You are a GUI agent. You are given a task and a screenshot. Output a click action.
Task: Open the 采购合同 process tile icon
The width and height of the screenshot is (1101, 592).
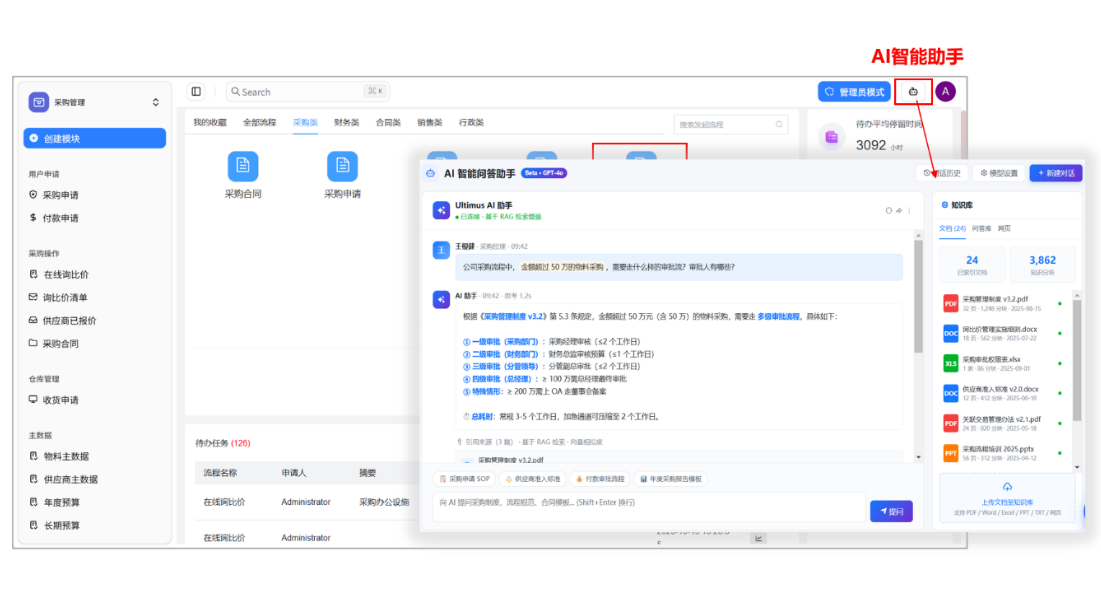point(243,166)
